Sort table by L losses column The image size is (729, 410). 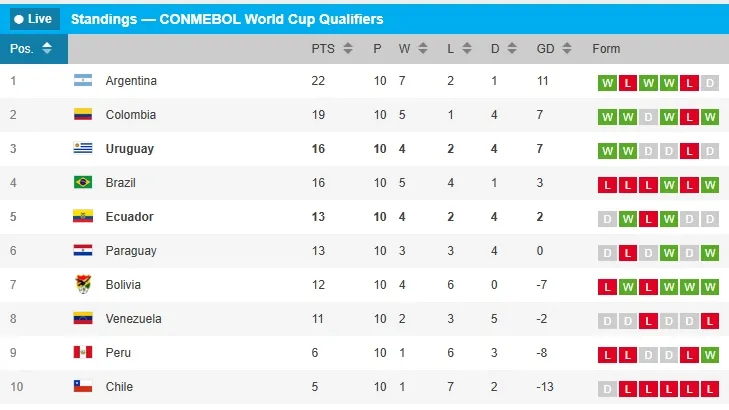tap(456, 49)
